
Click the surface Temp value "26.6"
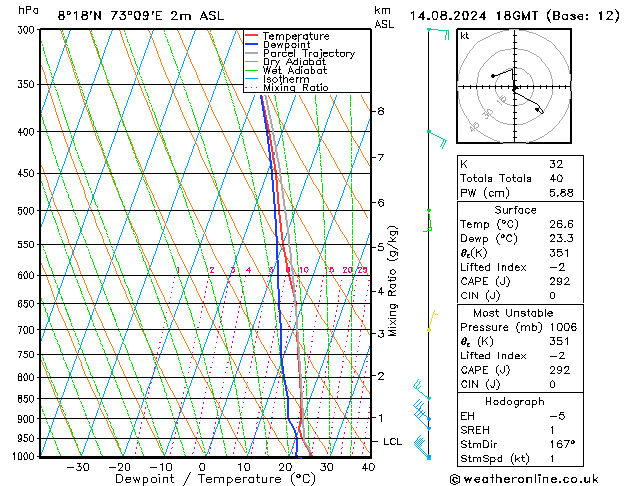tap(561, 224)
